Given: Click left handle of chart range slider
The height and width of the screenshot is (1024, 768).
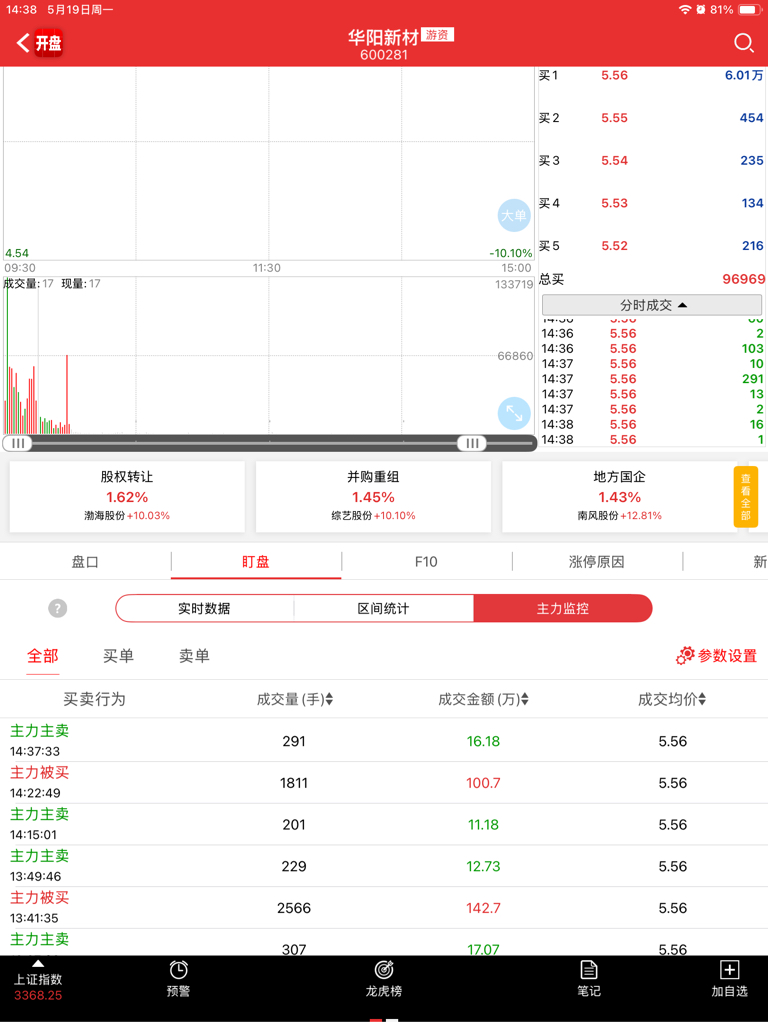Looking at the screenshot, I should (18, 443).
